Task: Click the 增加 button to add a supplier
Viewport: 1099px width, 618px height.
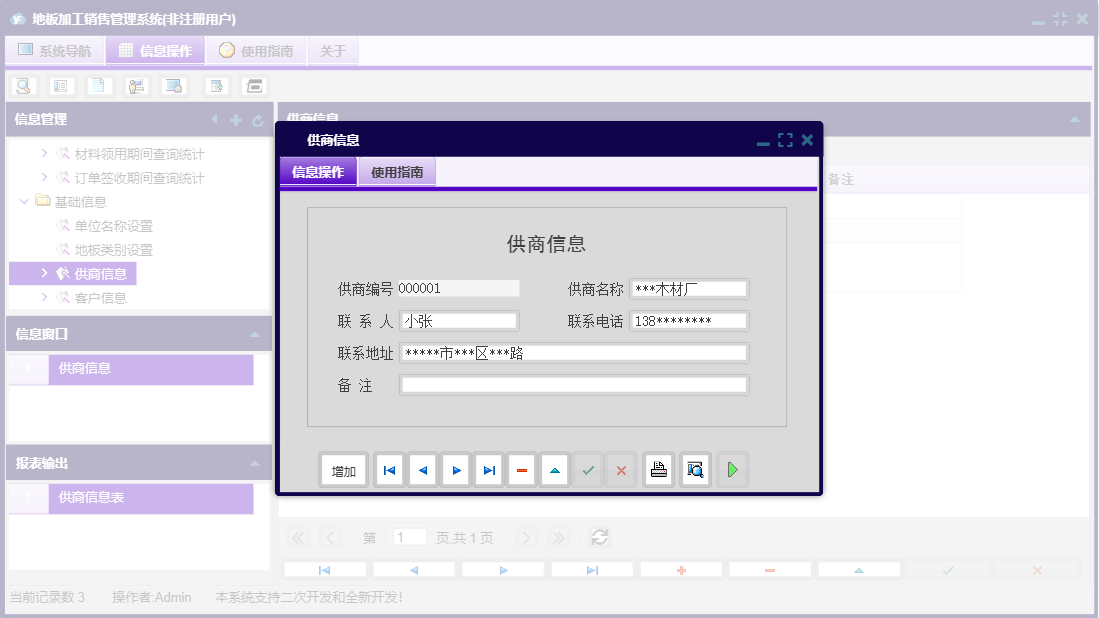Action: [x=343, y=469]
